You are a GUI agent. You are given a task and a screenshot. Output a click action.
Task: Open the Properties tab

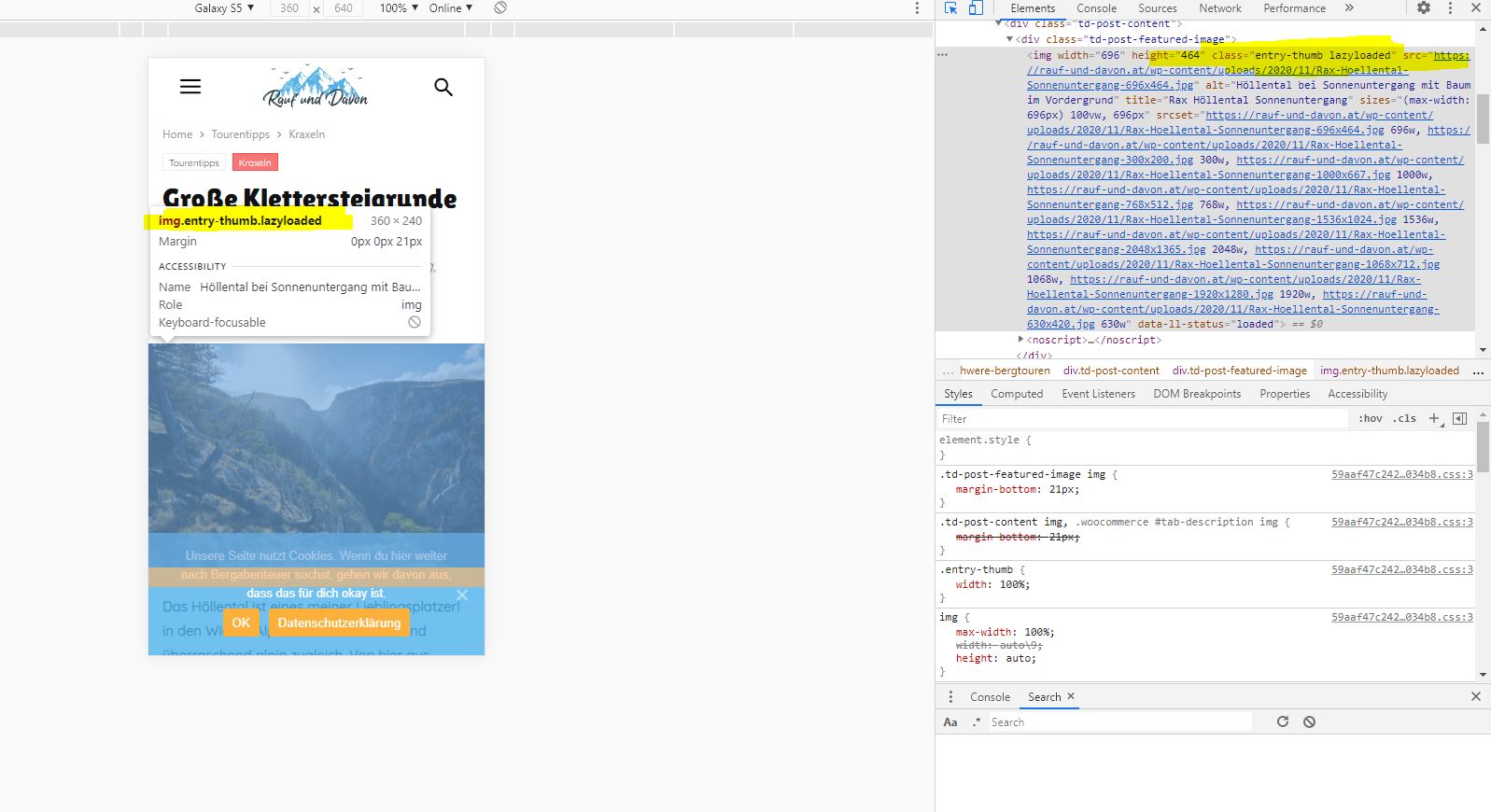[x=1285, y=394]
